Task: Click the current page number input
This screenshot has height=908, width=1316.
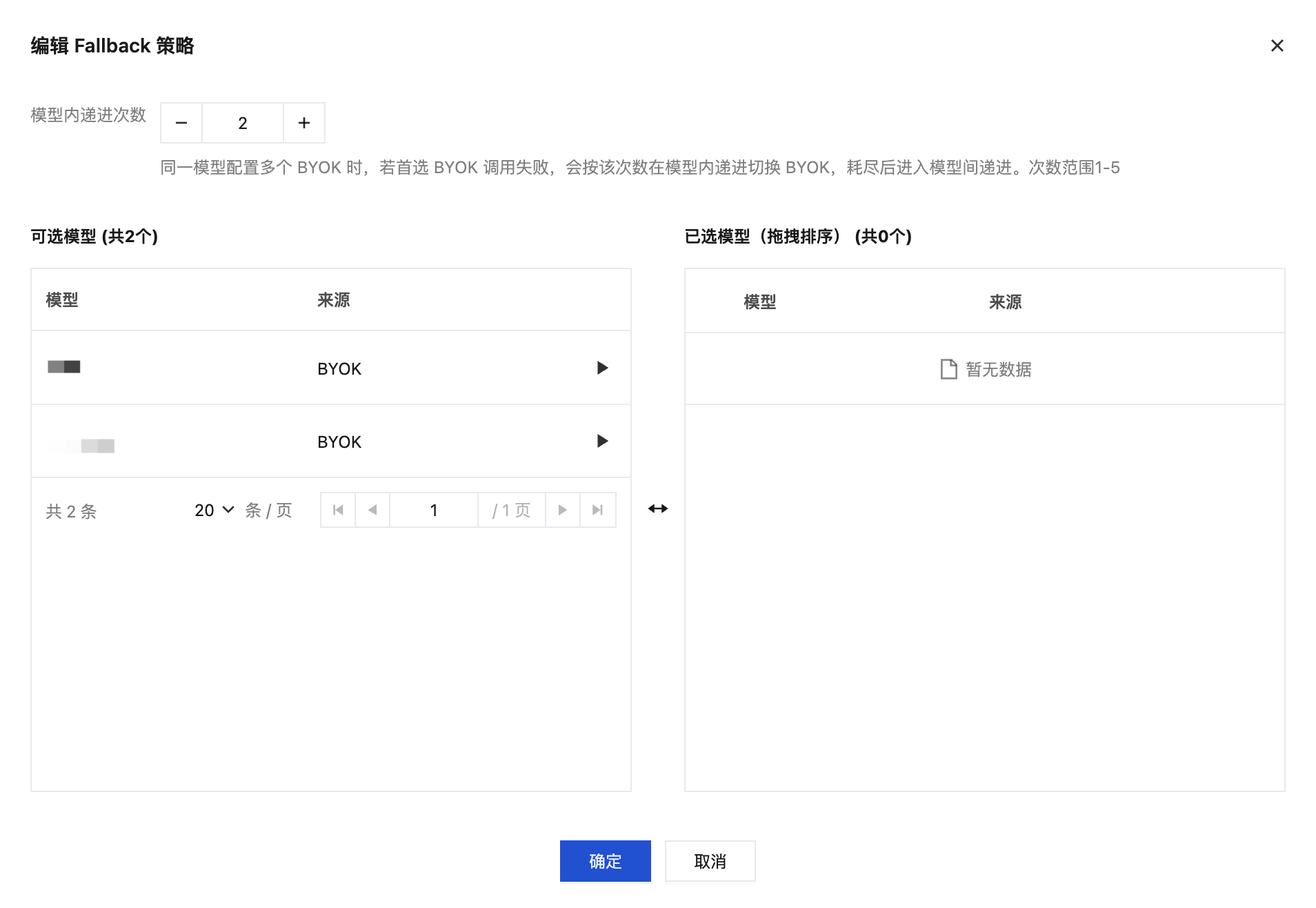Action: click(x=434, y=510)
